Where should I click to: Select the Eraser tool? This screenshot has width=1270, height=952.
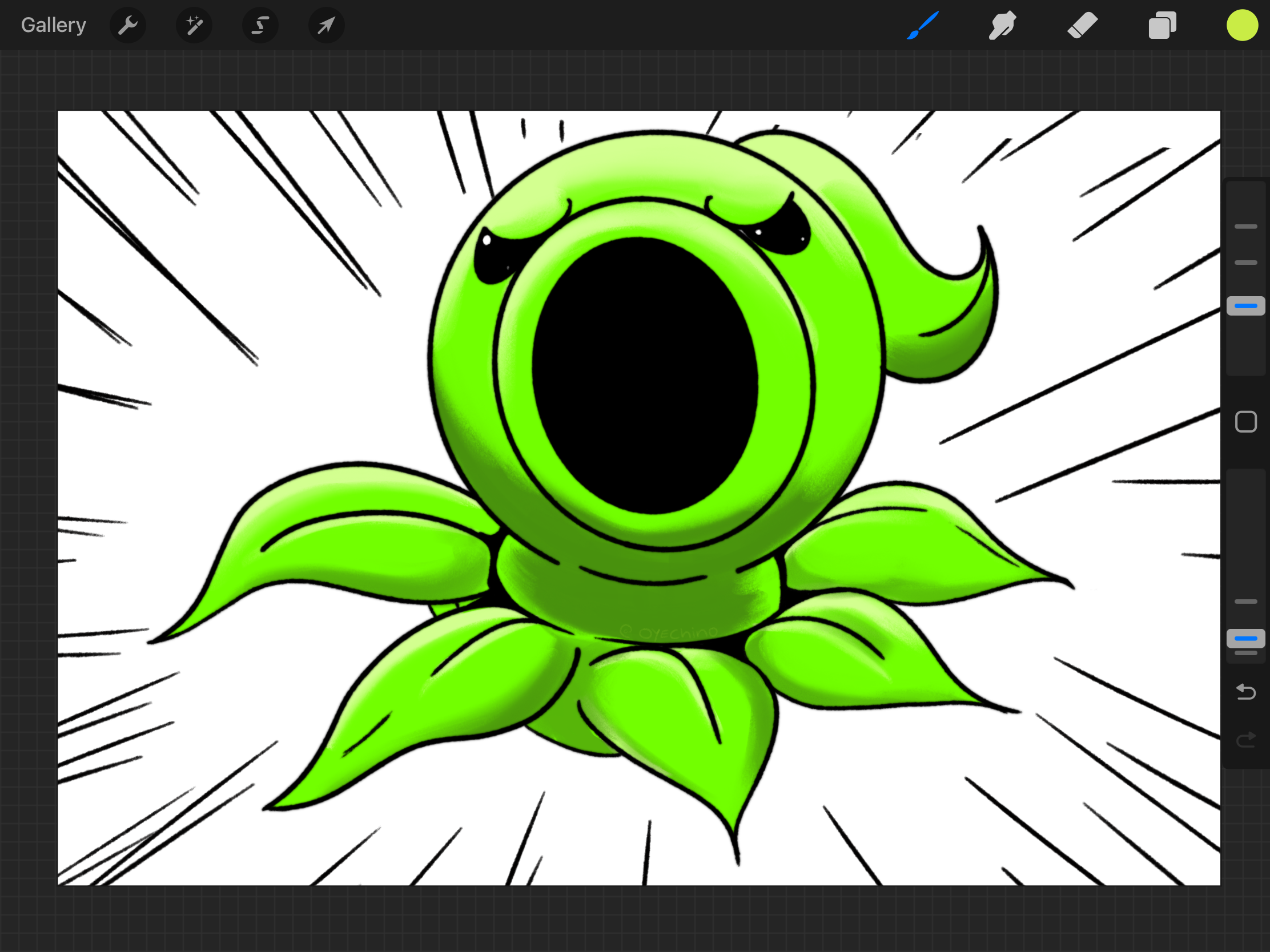tap(1082, 25)
